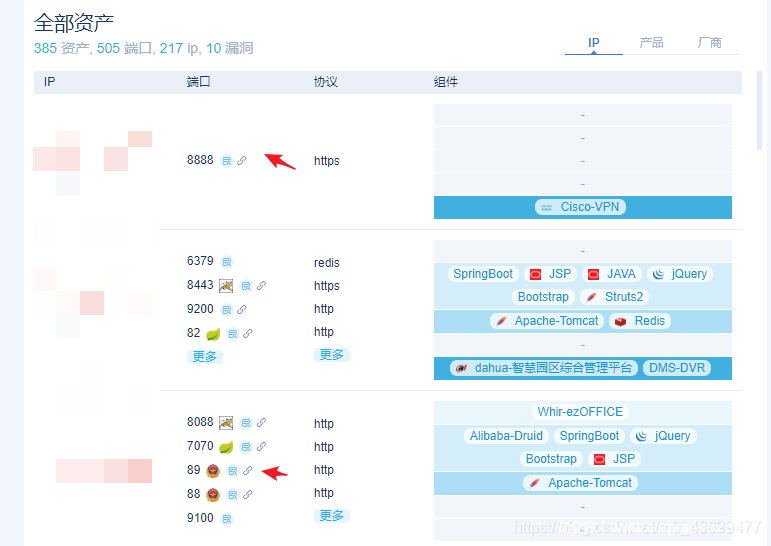
Task: Click the police badge icon beside port 88
Action: tap(213, 494)
